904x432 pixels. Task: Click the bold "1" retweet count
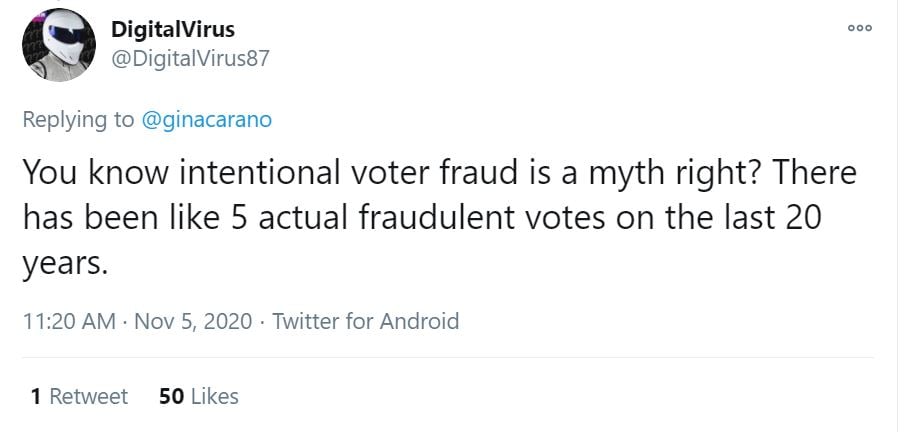[36, 396]
